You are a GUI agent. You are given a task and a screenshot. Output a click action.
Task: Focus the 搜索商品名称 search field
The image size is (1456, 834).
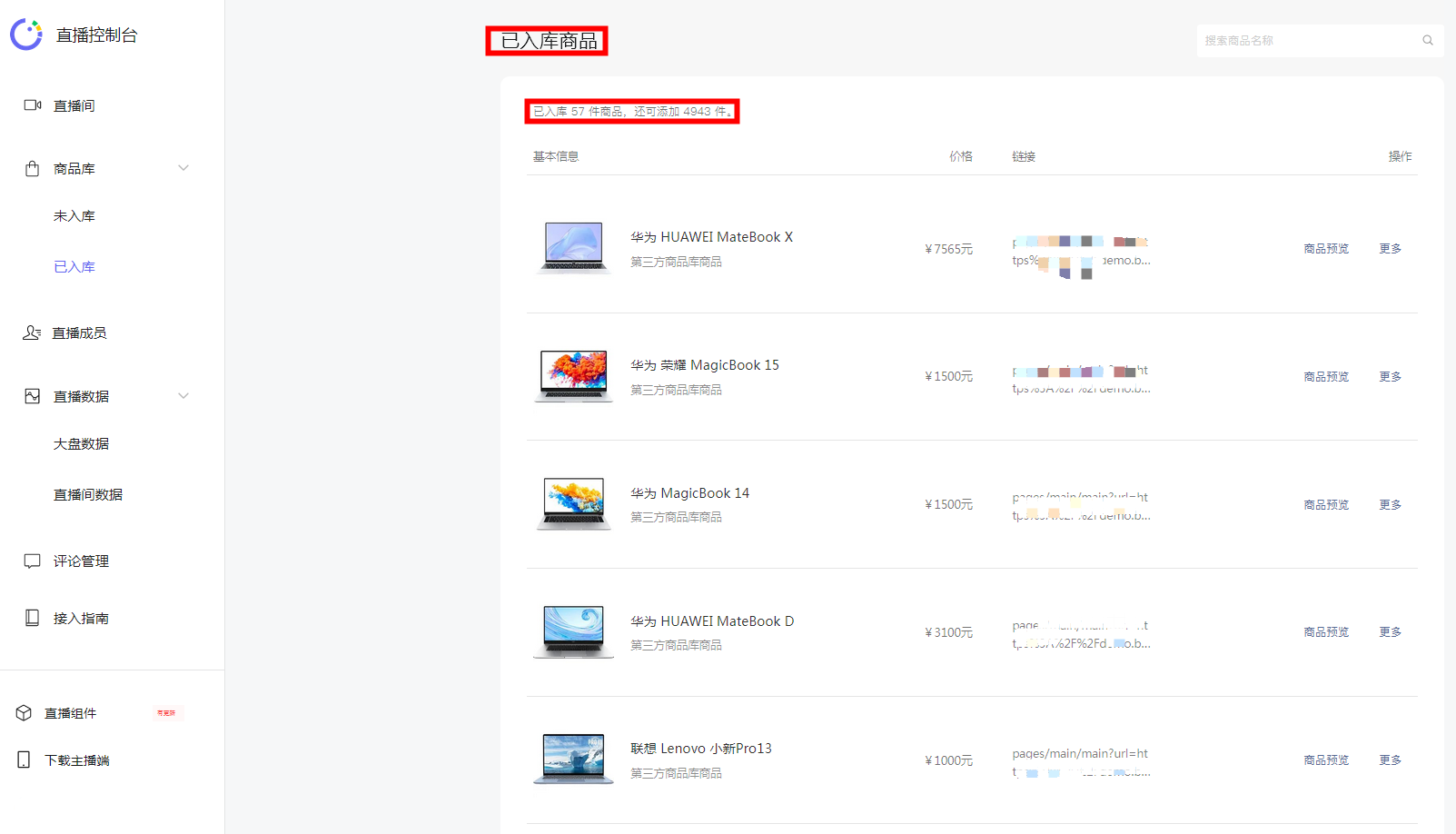click(x=1320, y=40)
